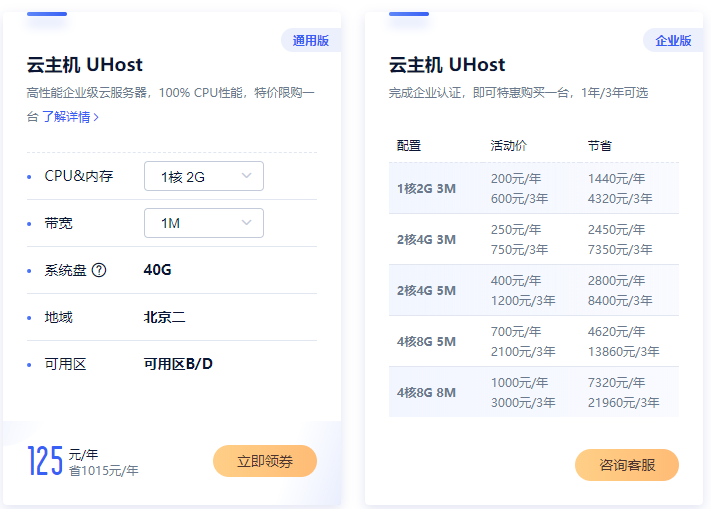711x509 pixels.
Task: Click the 200元/年 price cell
Action: [516, 179]
